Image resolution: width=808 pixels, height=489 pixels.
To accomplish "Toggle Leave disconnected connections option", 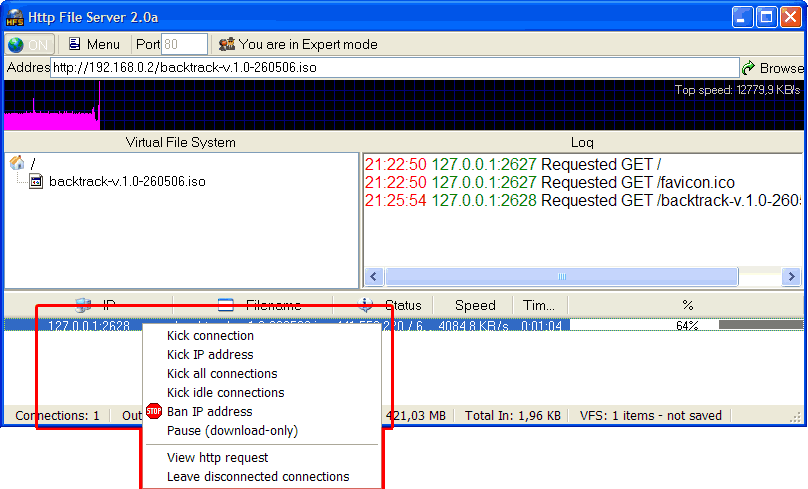I will coord(258,477).
